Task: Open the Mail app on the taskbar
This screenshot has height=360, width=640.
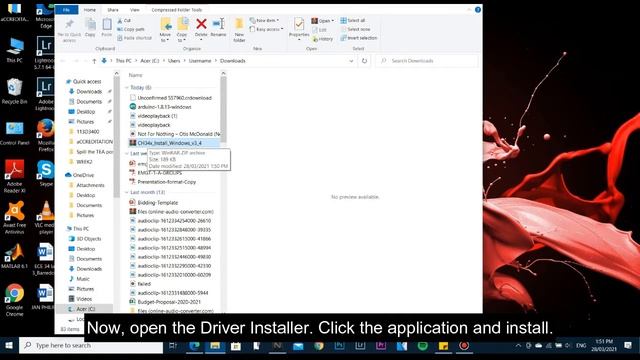Action: tap(298, 346)
